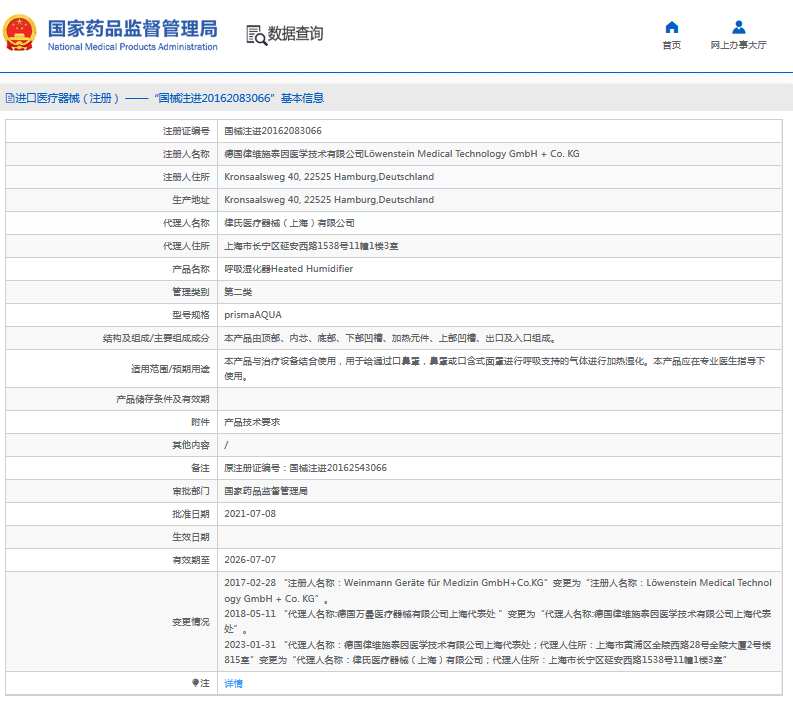
Task: Select the 生产地址 Kronsaalsweg address value
Action: tap(329, 200)
